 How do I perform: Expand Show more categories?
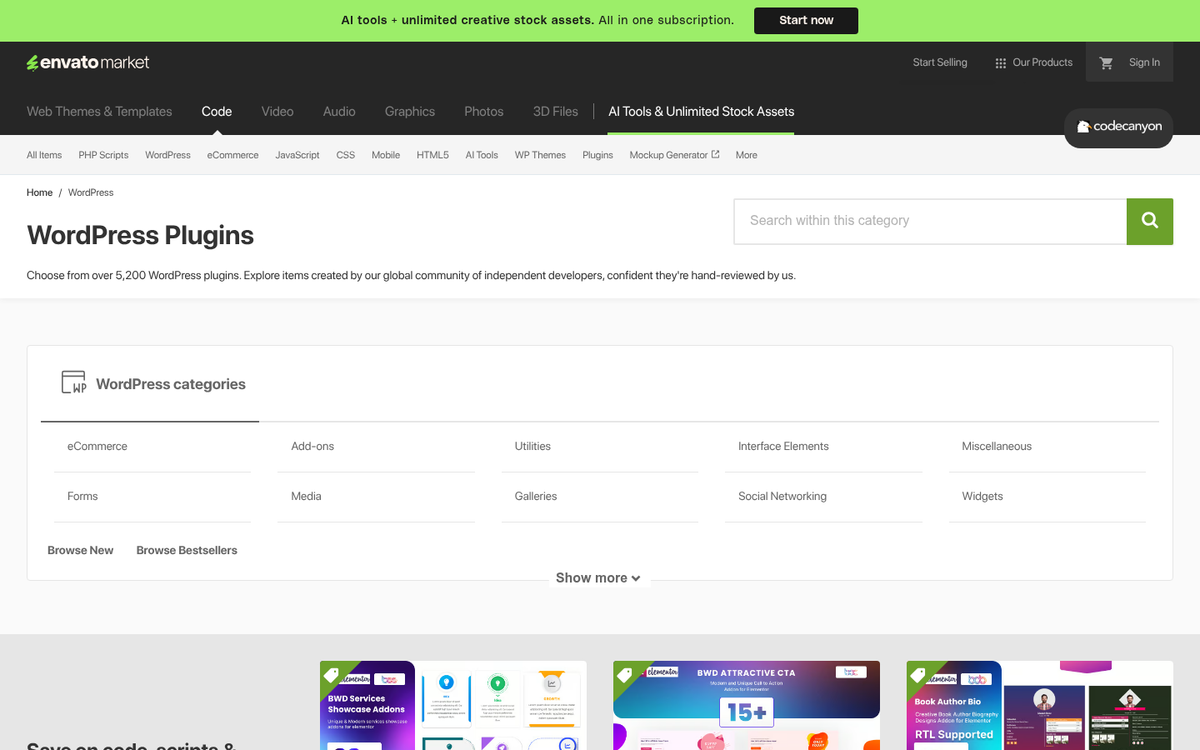coord(598,577)
